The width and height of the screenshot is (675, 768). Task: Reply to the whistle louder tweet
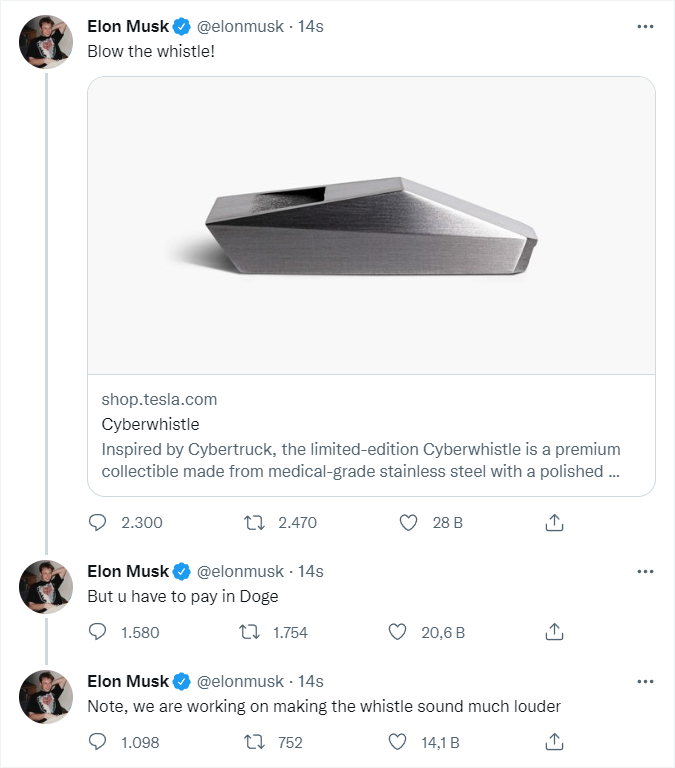tap(98, 742)
